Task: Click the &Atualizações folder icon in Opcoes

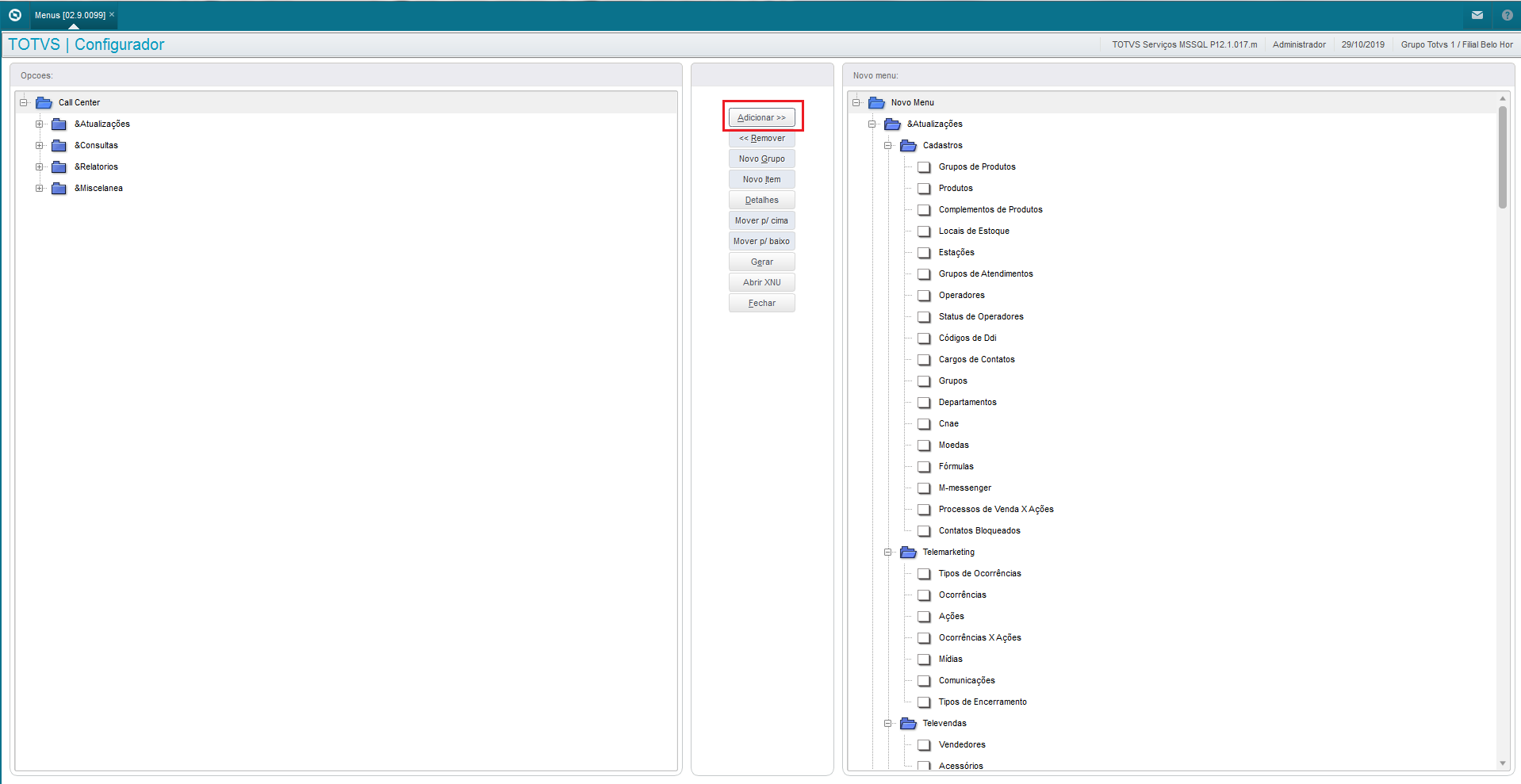Action: point(59,124)
